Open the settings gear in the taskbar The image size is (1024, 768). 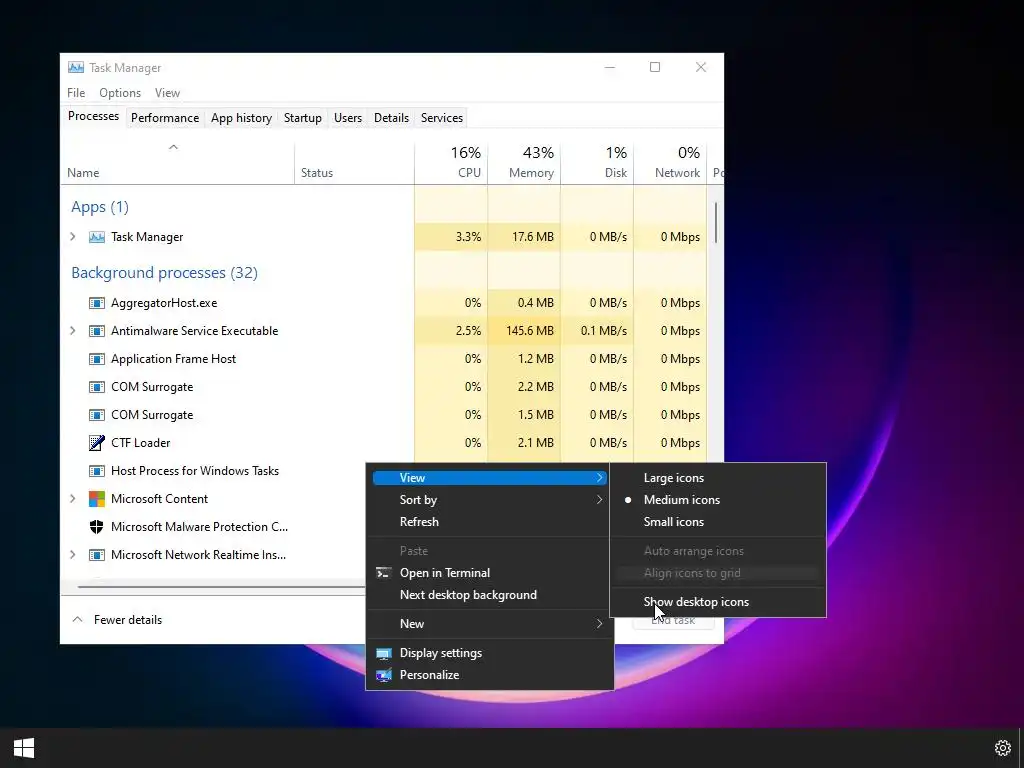[1002, 748]
